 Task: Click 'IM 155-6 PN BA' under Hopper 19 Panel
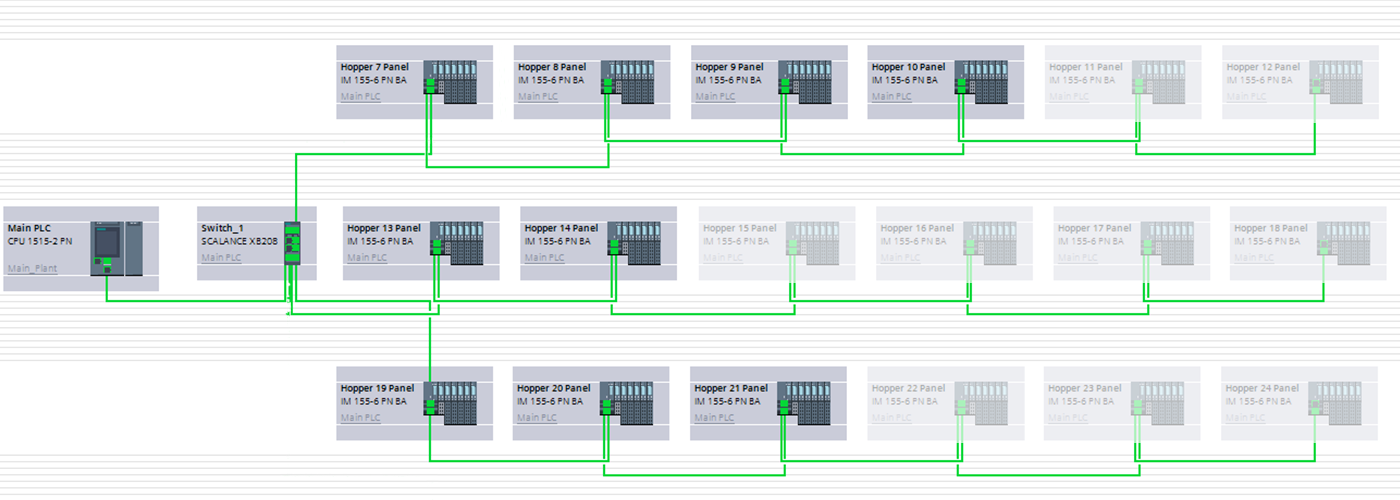[x=374, y=401]
